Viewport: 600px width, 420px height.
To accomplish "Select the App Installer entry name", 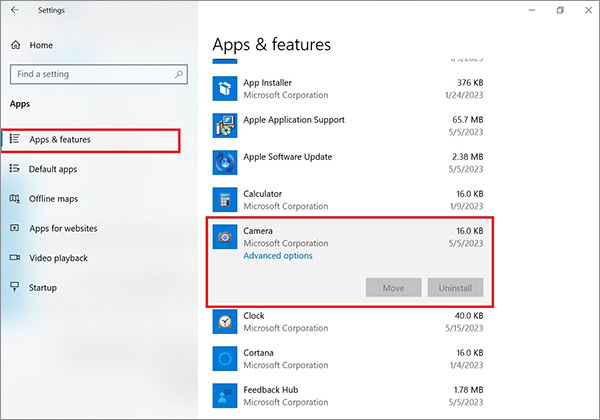I will click(267, 83).
